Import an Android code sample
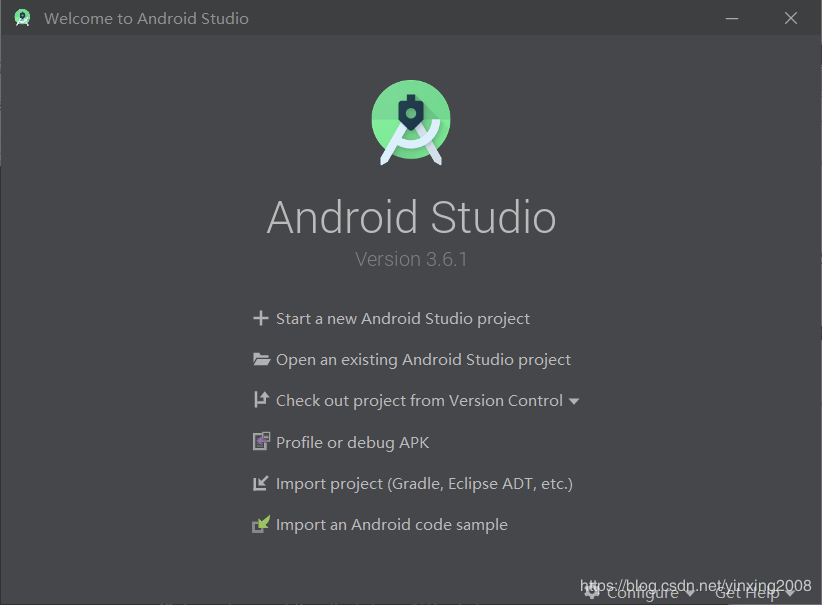Image resolution: width=822 pixels, height=605 pixels. click(392, 525)
